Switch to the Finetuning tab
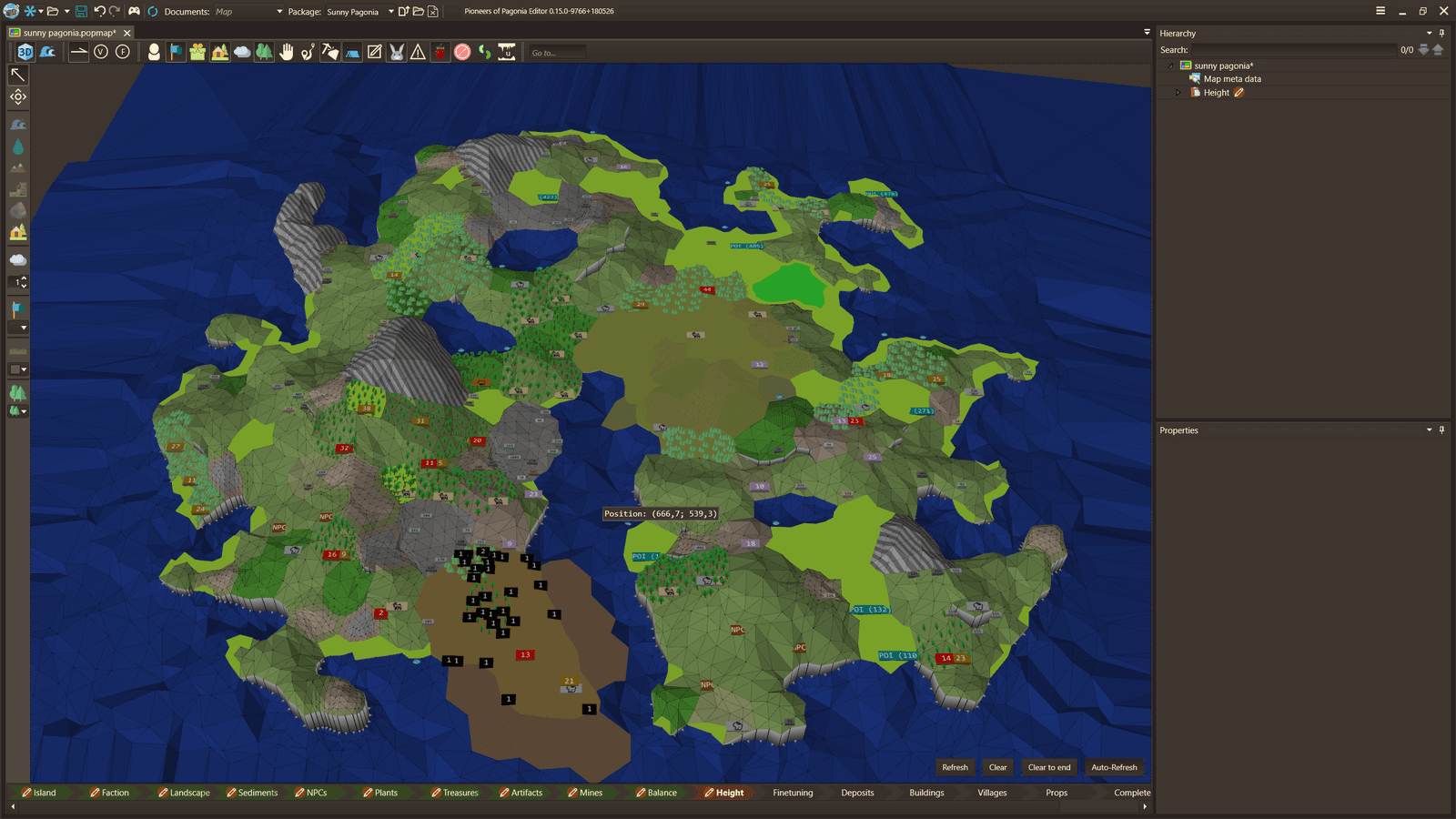The image size is (1456, 819). (x=793, y=793)
